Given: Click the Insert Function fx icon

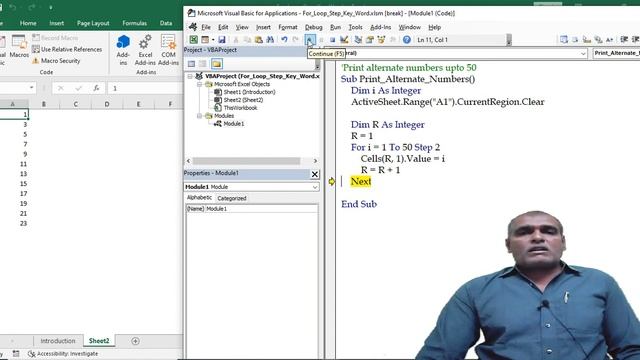Looking at the screenshot, I should (96, 88).
